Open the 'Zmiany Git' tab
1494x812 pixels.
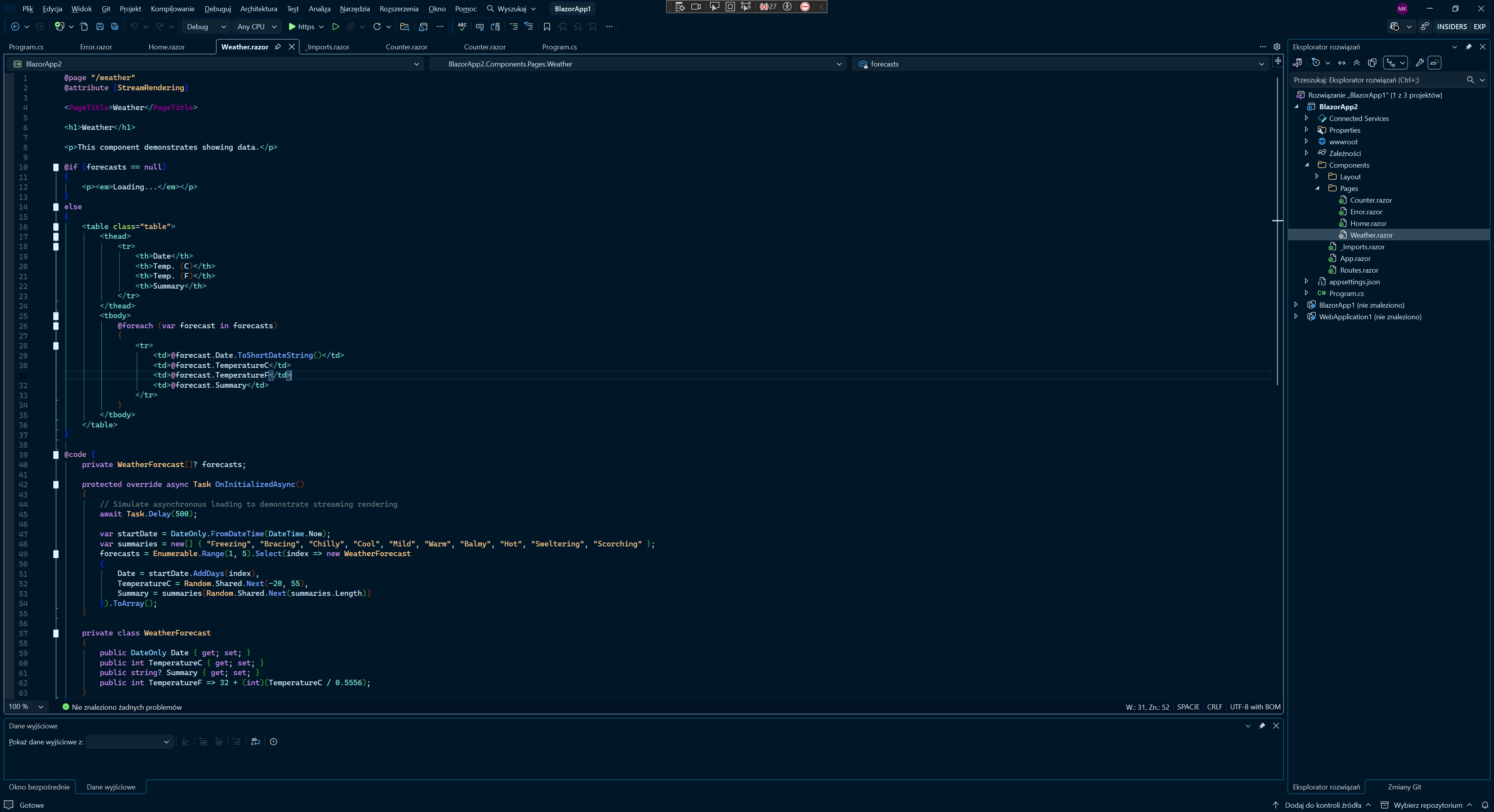coord(1404,787)
